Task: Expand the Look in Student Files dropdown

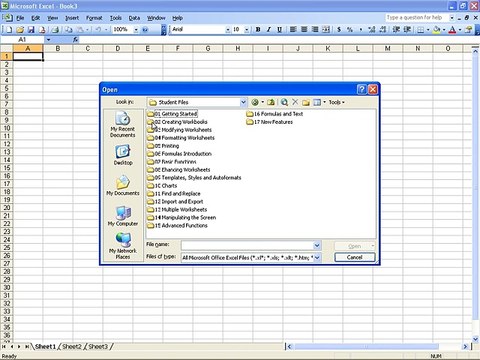Action: pyautogui.click(x=243, y=102)
